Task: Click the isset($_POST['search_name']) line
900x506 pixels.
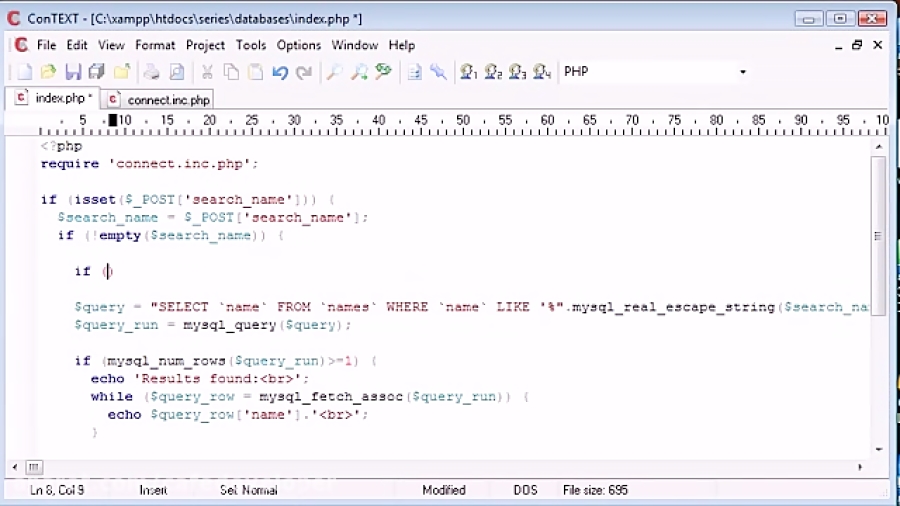Action: pyautogui.click(x=188, y=200)
